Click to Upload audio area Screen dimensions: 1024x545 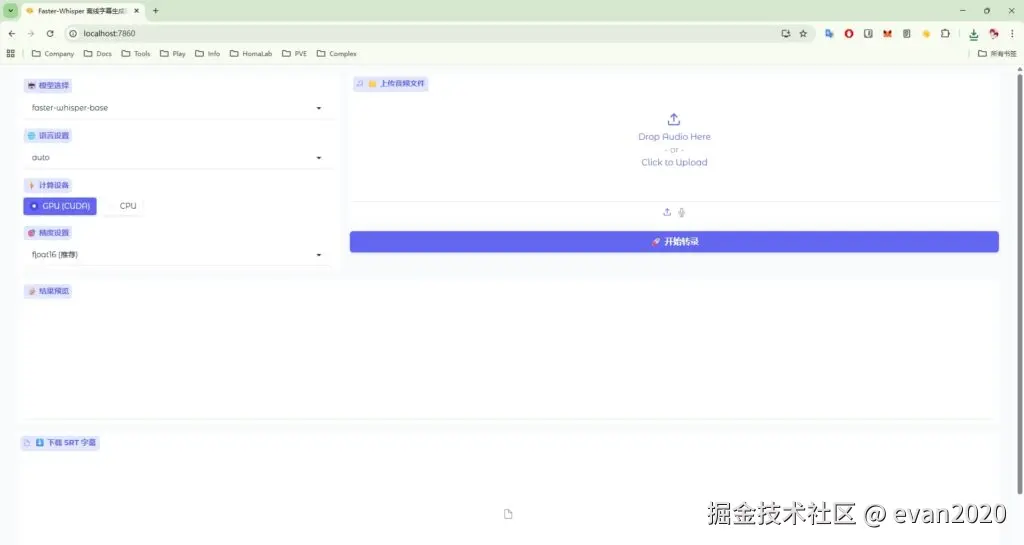click(674, 163)
